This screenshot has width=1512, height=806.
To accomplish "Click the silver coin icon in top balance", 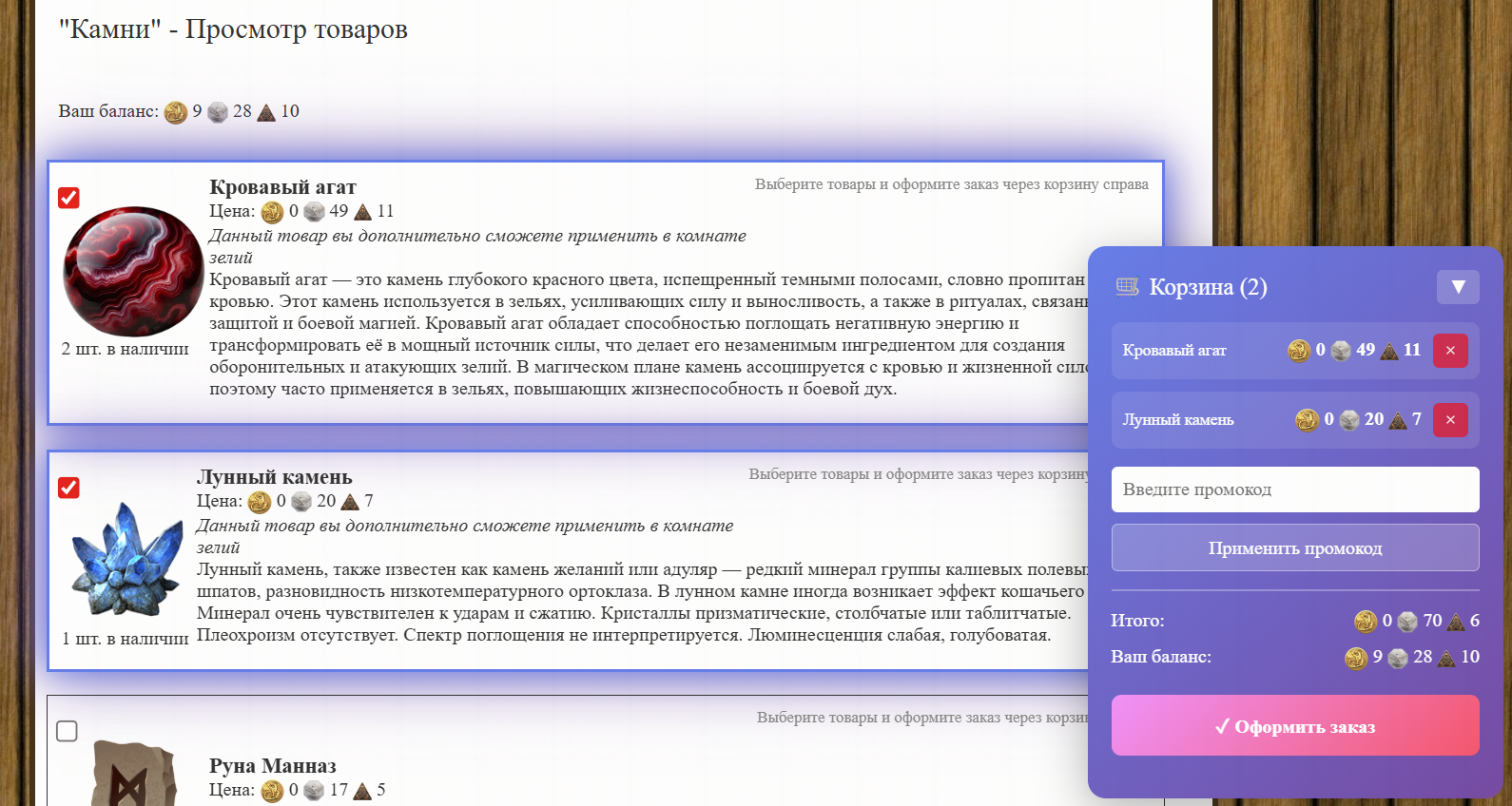I will (x=218, y=112).
